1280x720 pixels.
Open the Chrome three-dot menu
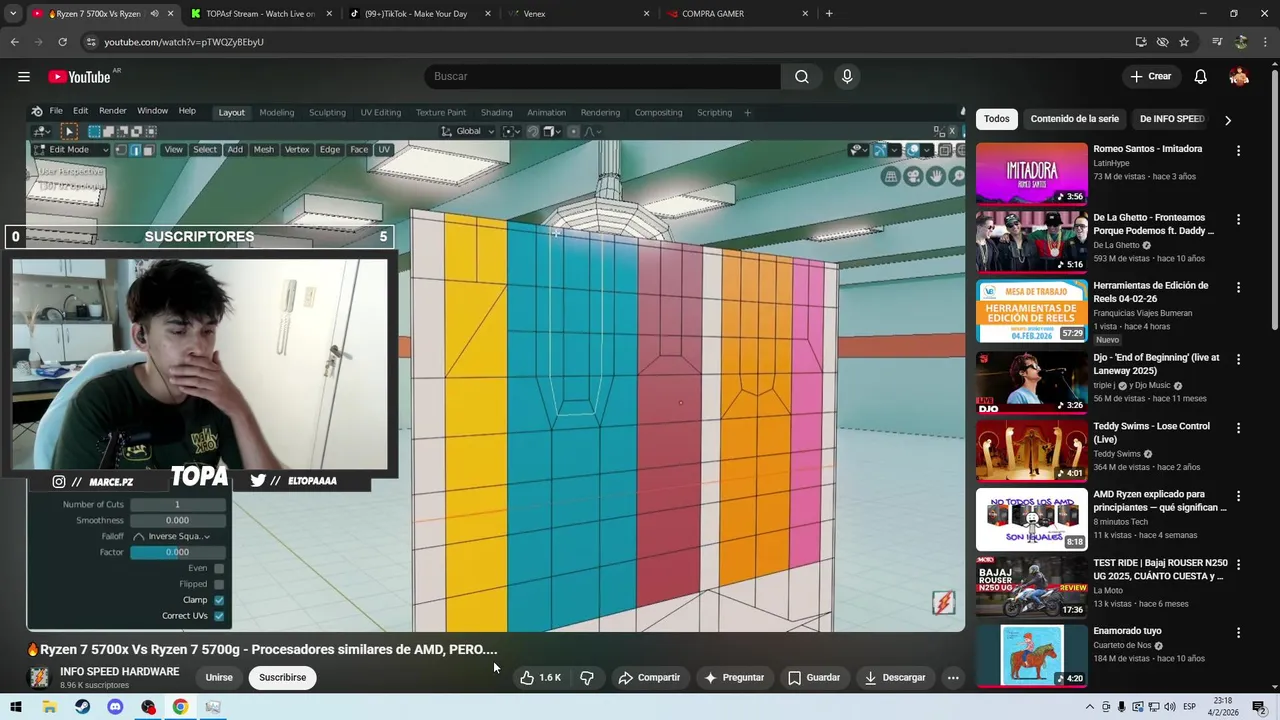coord(1265,42)
